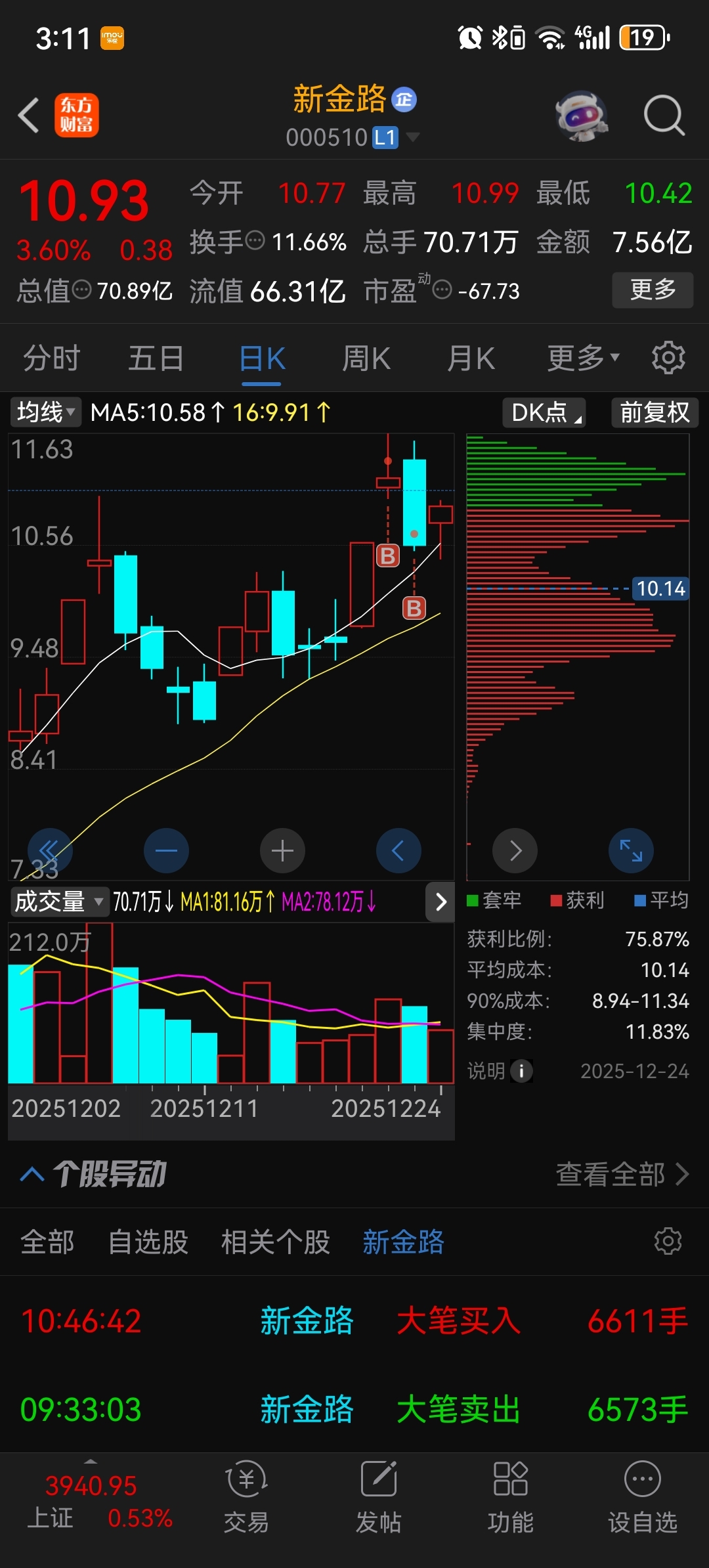
Task: Tap the 获利 red legend swatch
Action: click(556, 900)
